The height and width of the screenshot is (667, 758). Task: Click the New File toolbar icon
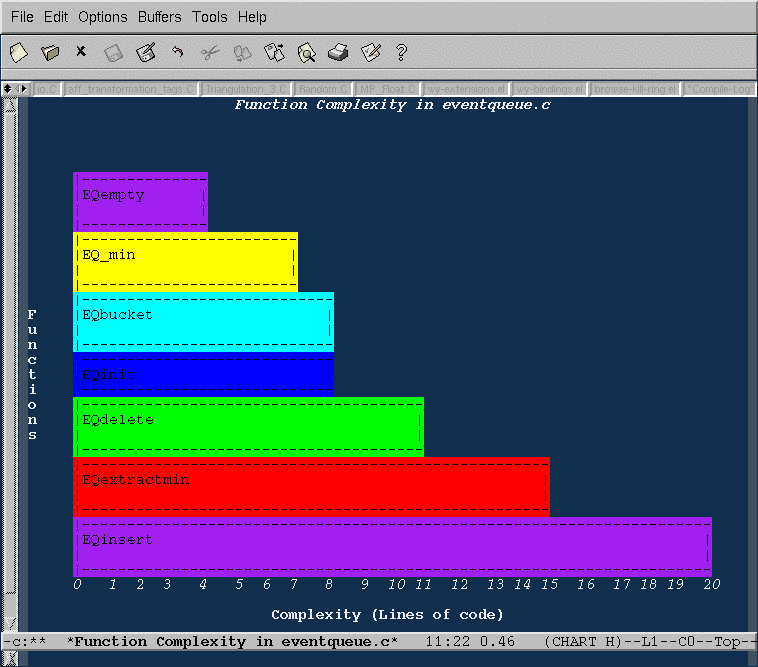pyautogui.click(x=17, y=52)
